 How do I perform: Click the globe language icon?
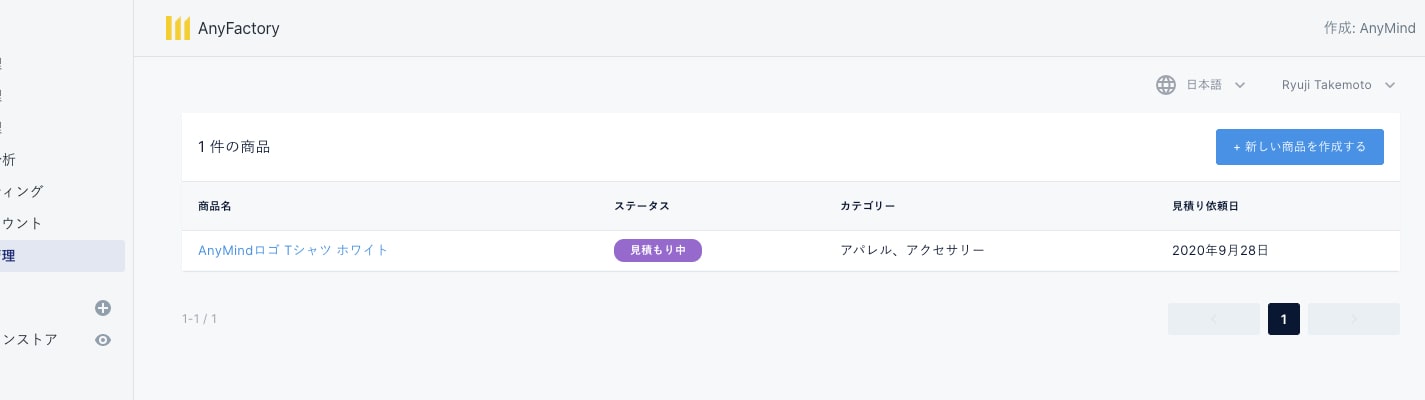click(1165, 85)
